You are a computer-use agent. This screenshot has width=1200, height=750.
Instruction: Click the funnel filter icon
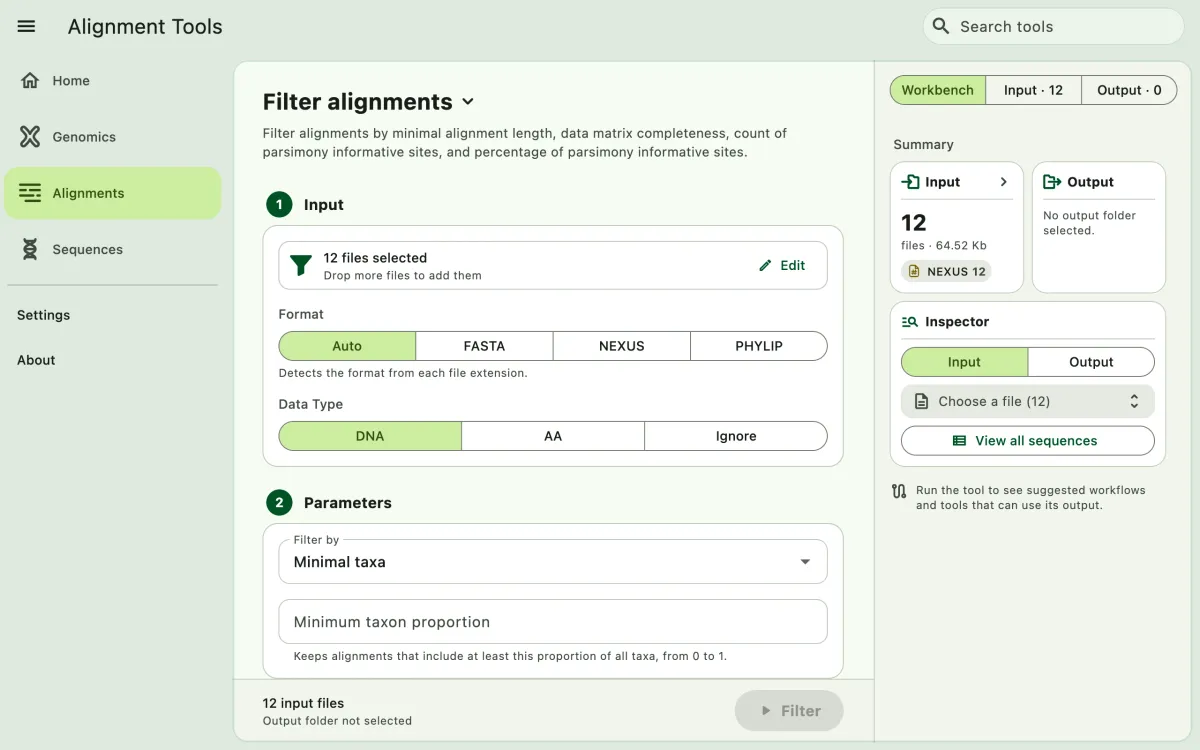coord(301,265)
